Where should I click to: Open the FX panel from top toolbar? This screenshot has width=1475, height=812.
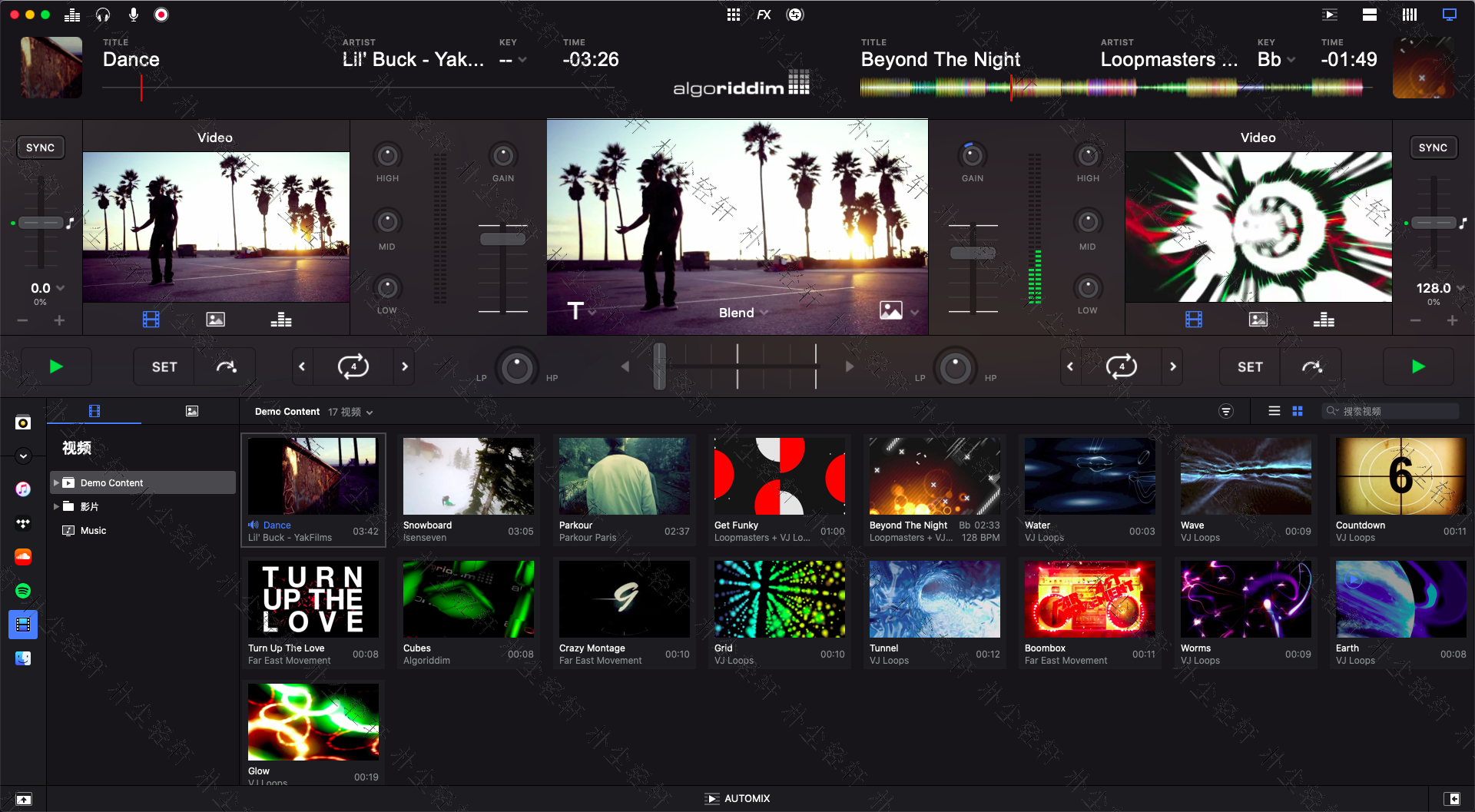click(763, 14)
